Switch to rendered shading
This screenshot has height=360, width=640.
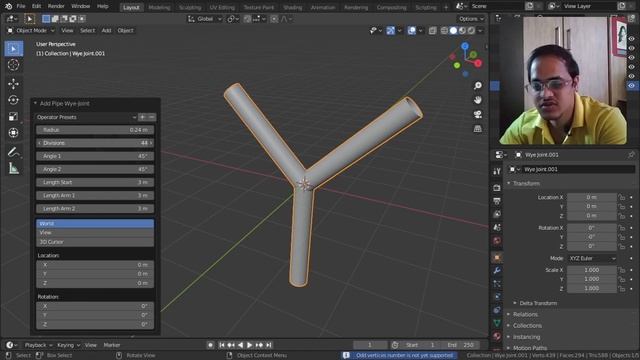[471, 31]
